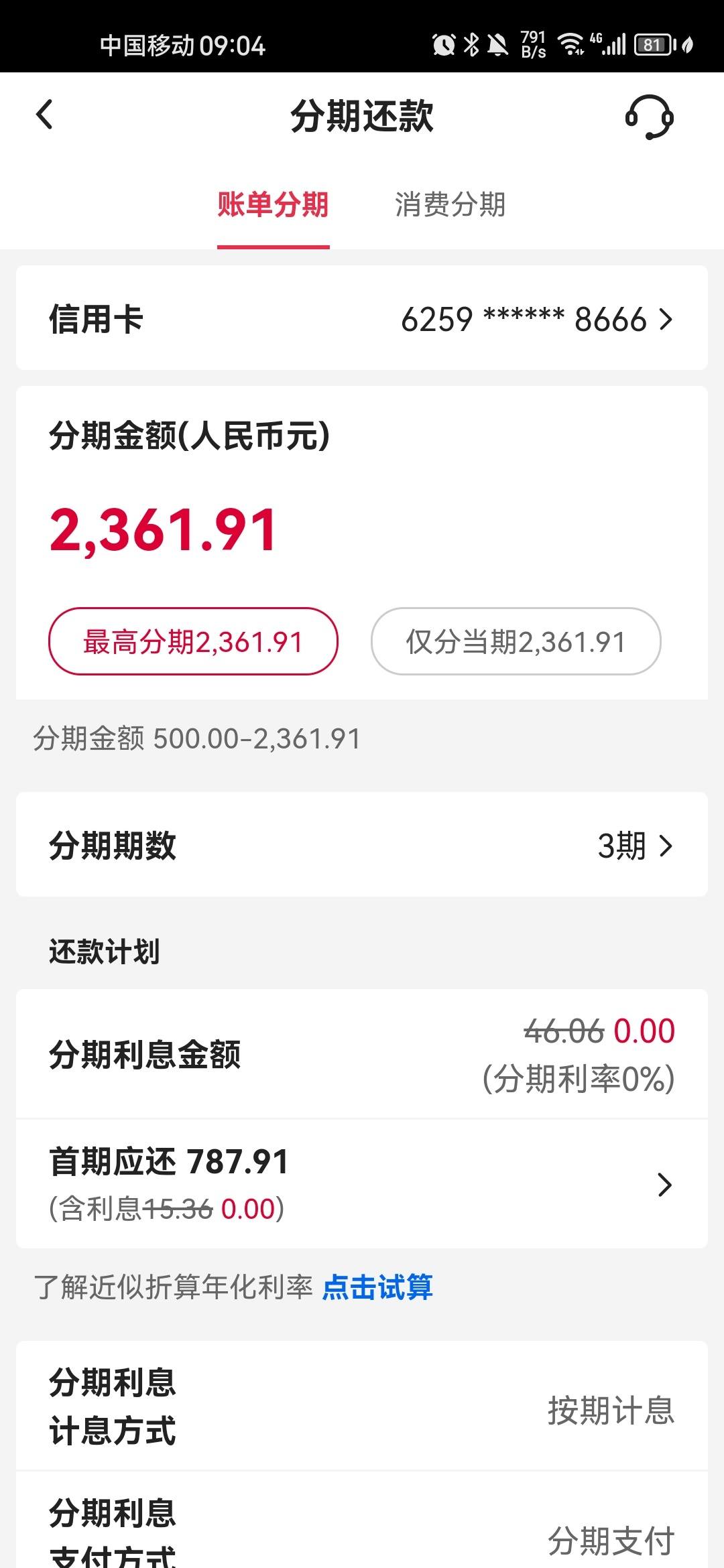The image size is (724, 1568).
Task: Tap the alarm clock status icon
Action: click(444, 45)
